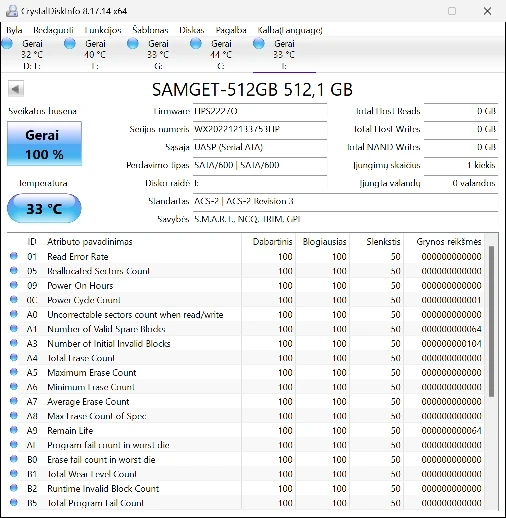The image size is (506, 518).
Task: Click the SATA/600 transfer mode field
Action: (260, 165)
